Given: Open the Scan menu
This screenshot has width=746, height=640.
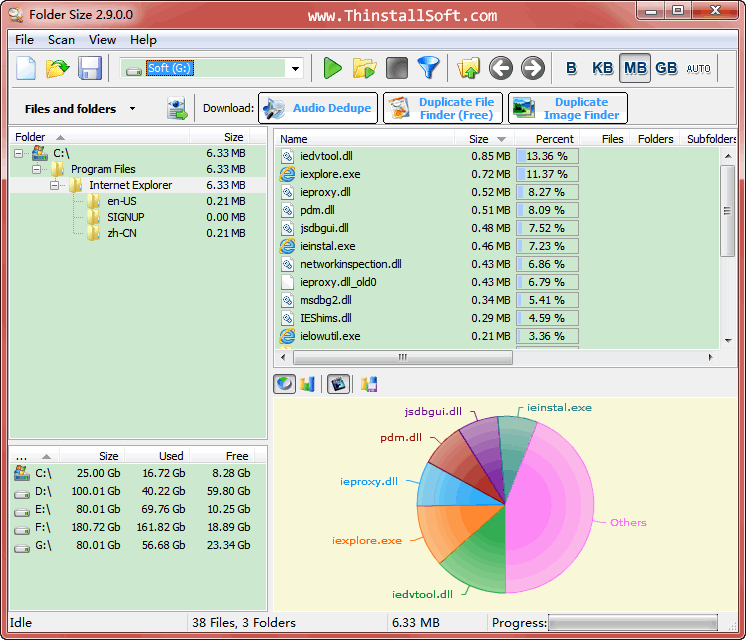Looking at the screenshot, I should (x=61, y=39).
